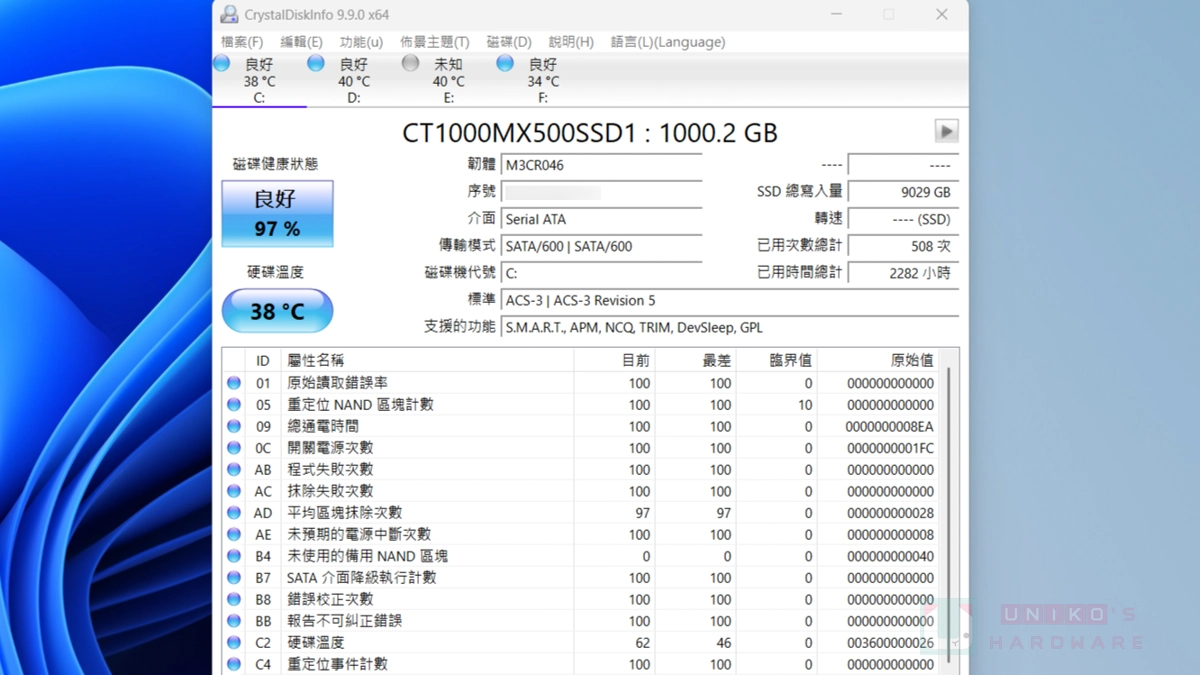Click status orb for attribute 09
The image size is (1200, 675).
pyautogui.click(x=234, y=426)
